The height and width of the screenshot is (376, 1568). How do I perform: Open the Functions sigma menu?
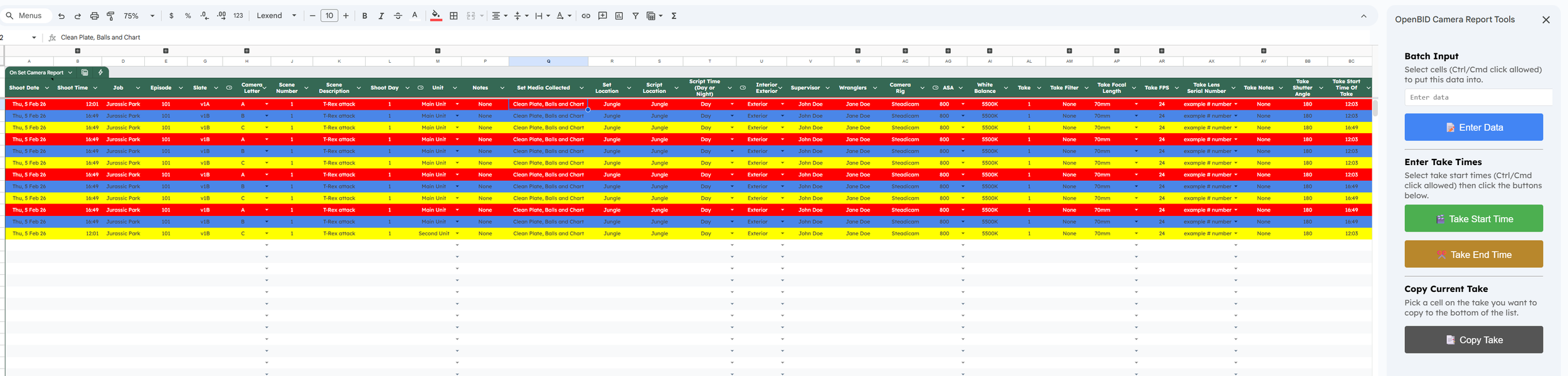coord(674,16)
